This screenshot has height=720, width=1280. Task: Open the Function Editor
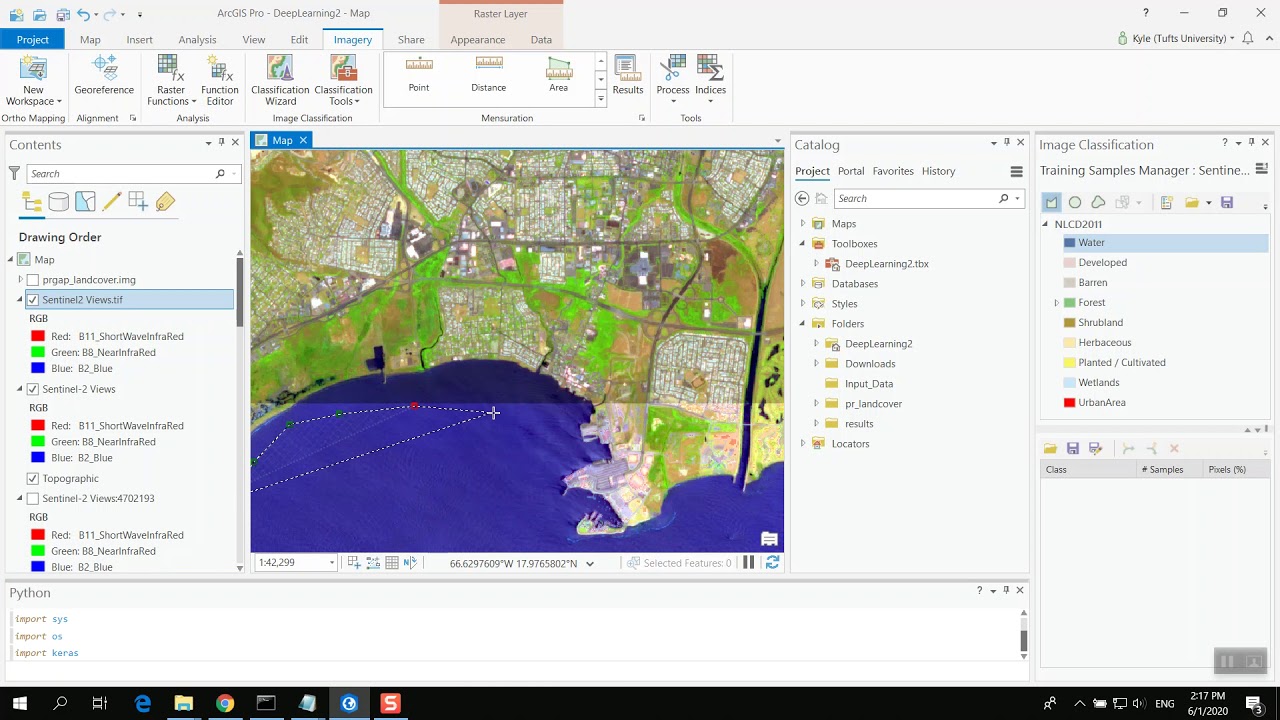(219, 81)
